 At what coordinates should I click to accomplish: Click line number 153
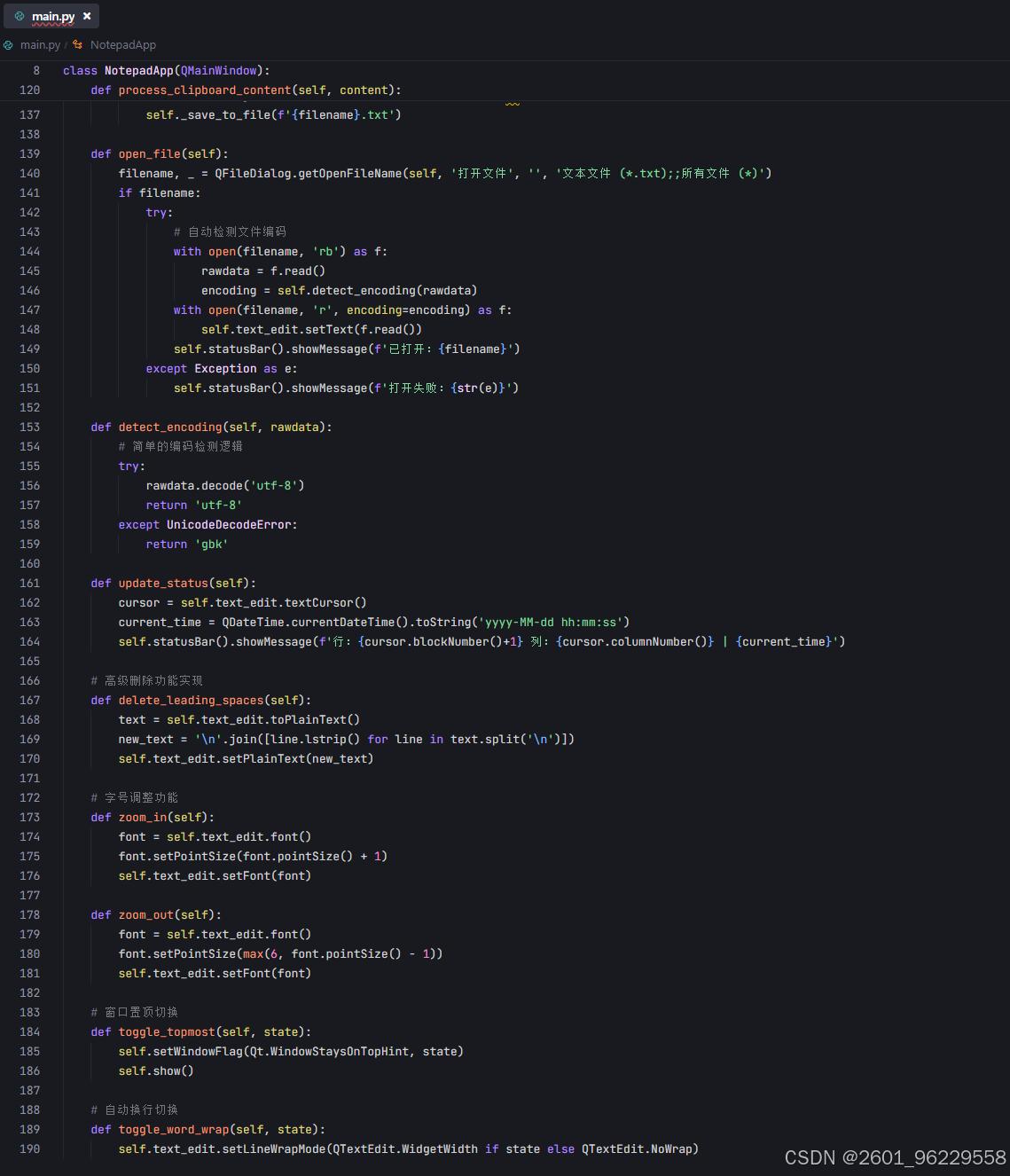click(x=29, y=427)
